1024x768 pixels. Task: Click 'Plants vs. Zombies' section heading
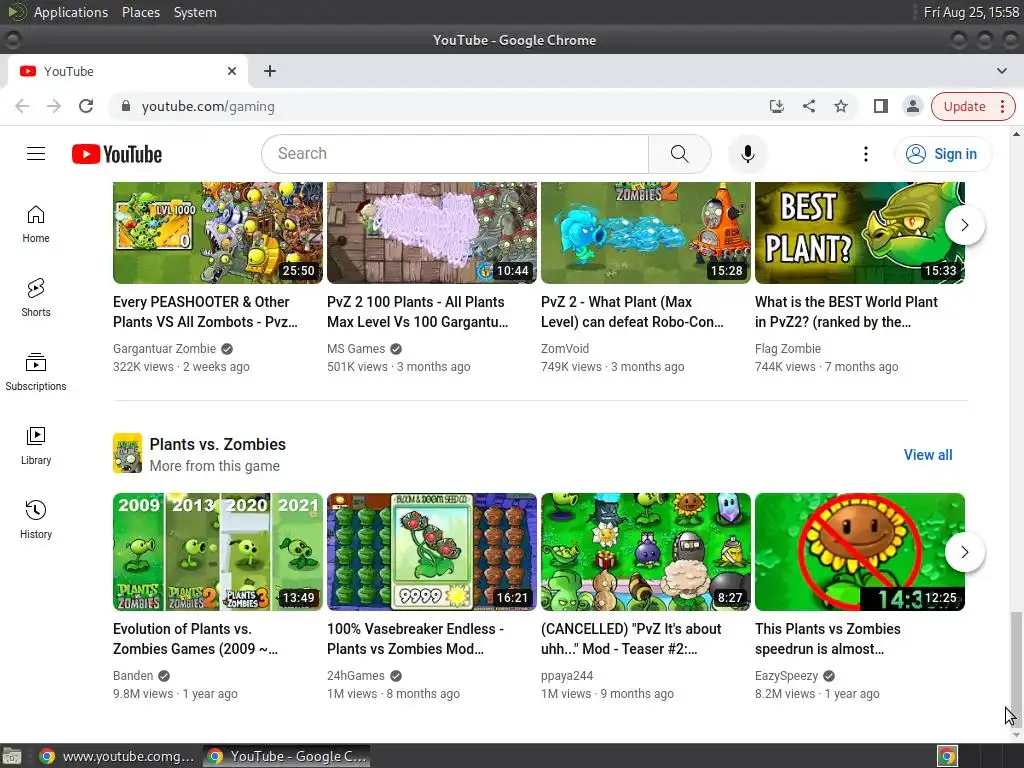point(217,444)
